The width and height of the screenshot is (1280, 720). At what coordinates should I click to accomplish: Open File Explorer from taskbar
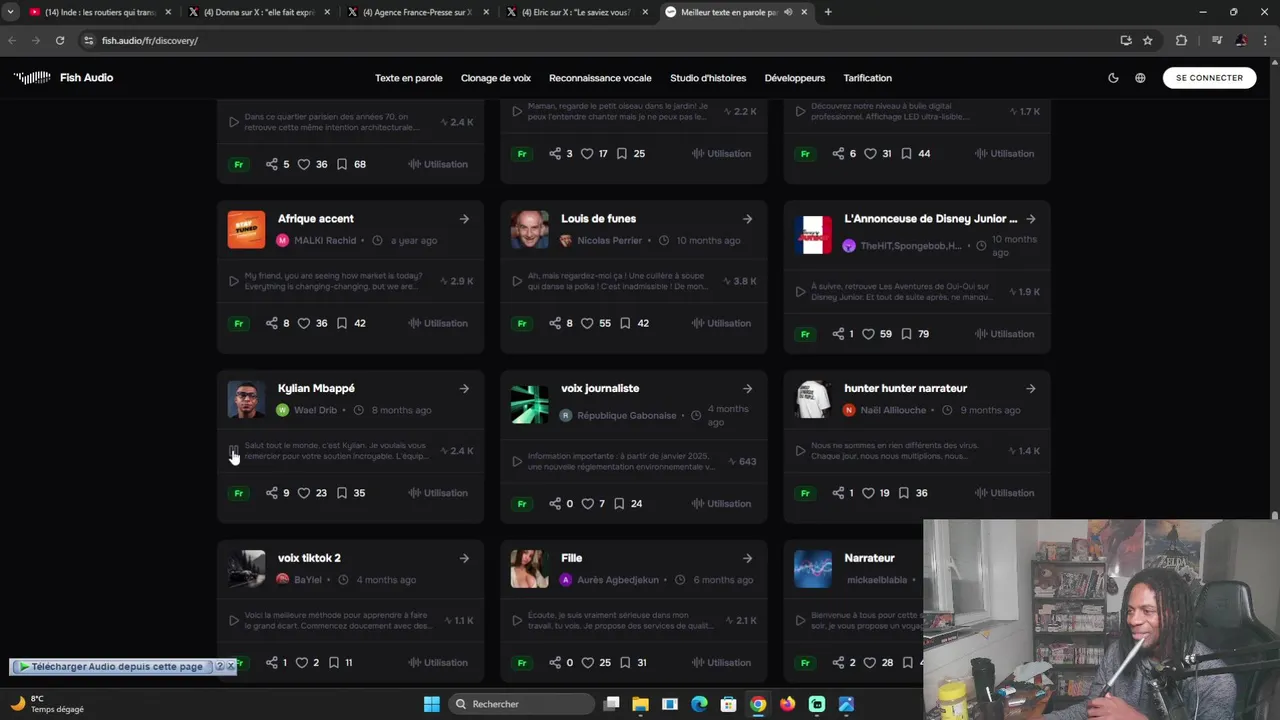click(x=640, y=704)
